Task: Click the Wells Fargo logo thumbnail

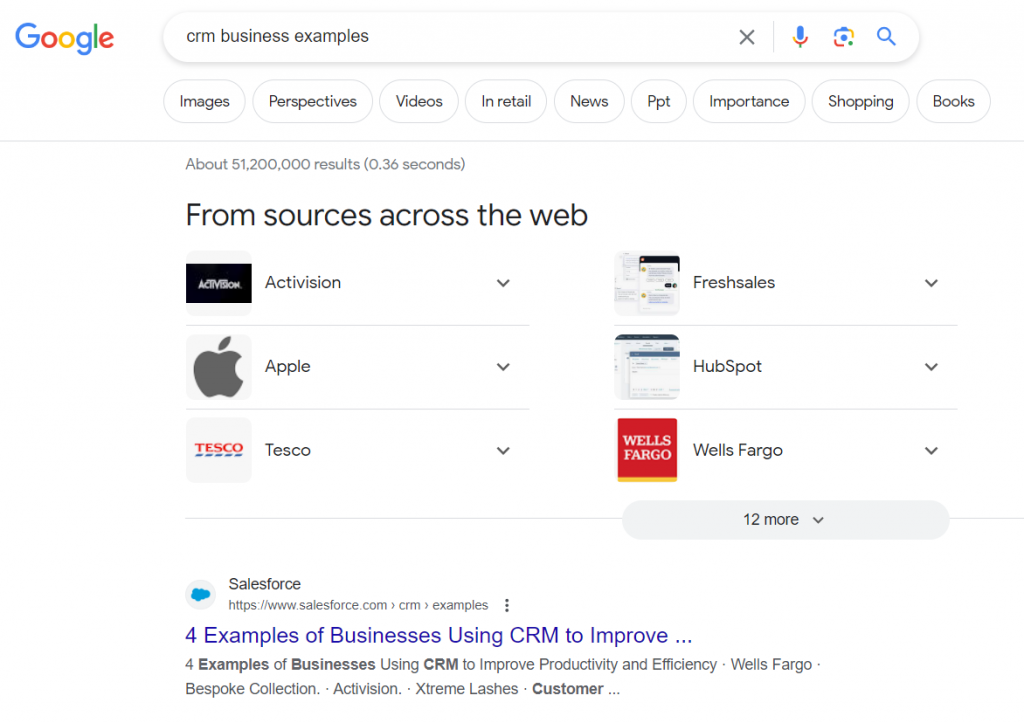Action: 647,450
